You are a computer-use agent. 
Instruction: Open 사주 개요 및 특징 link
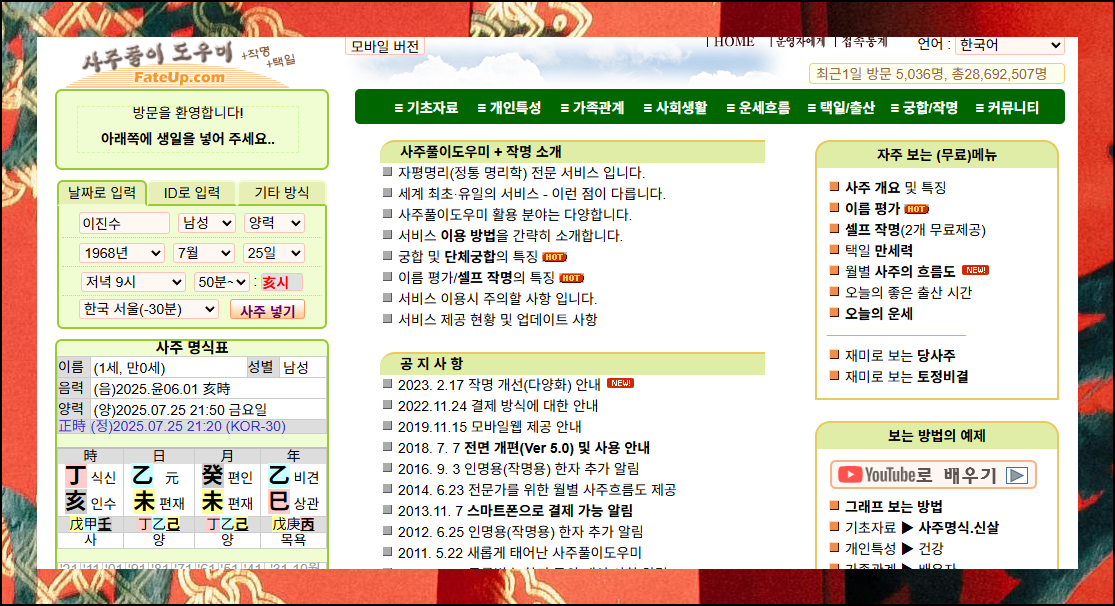point(895,188)
